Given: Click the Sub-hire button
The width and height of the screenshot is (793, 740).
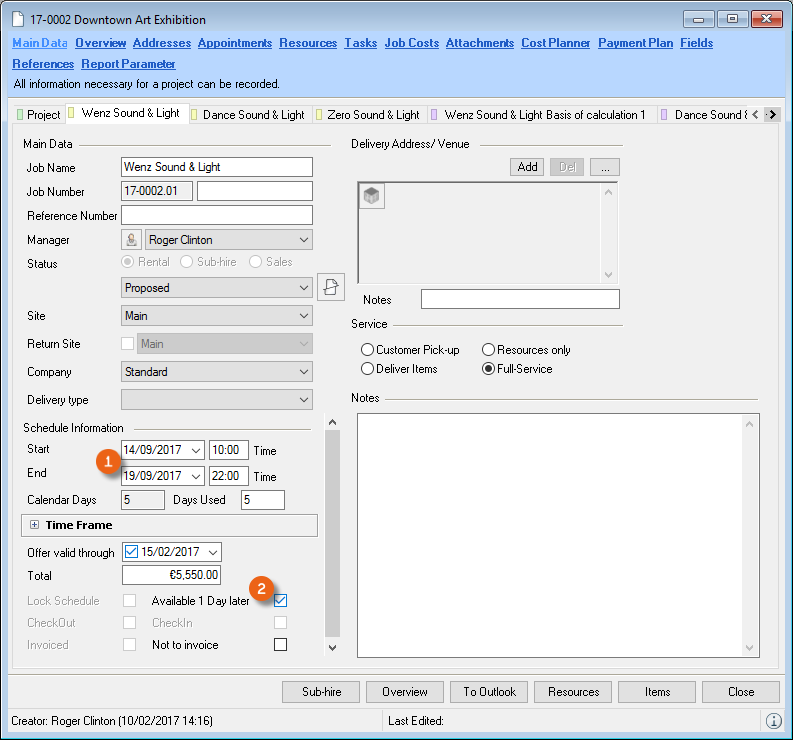Looking at the screenshot, I should pos(321,692).
